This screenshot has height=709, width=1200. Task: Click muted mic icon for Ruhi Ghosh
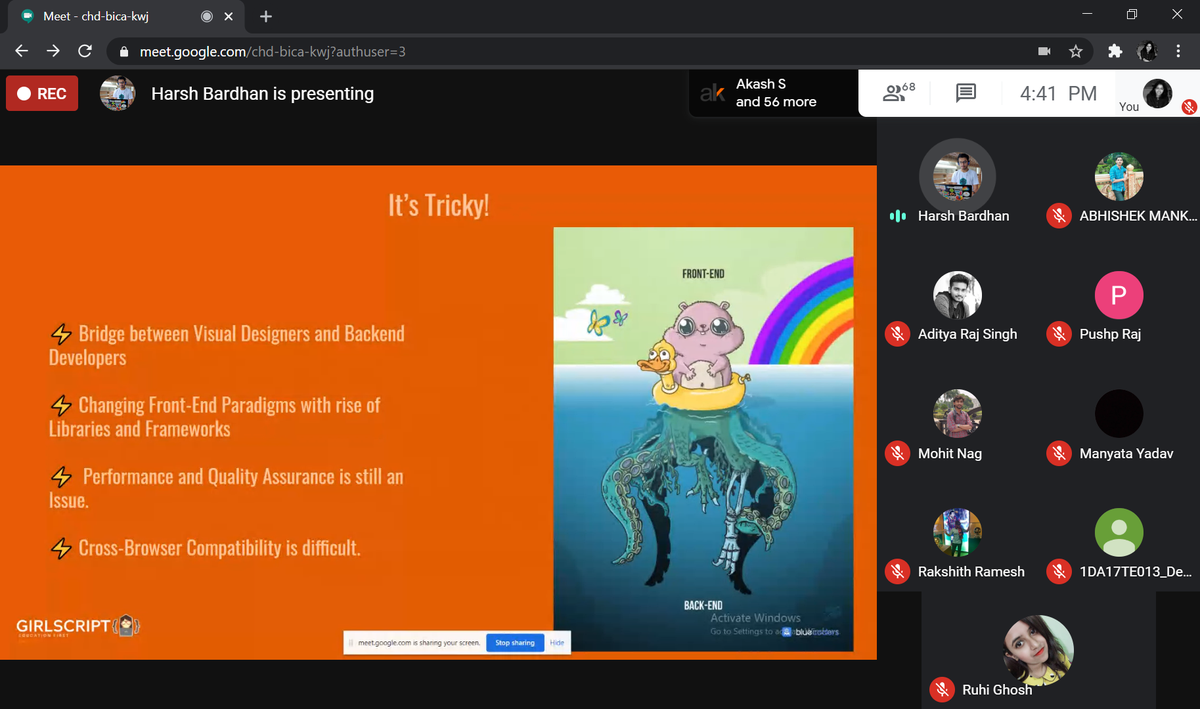[x=941, y=689]
